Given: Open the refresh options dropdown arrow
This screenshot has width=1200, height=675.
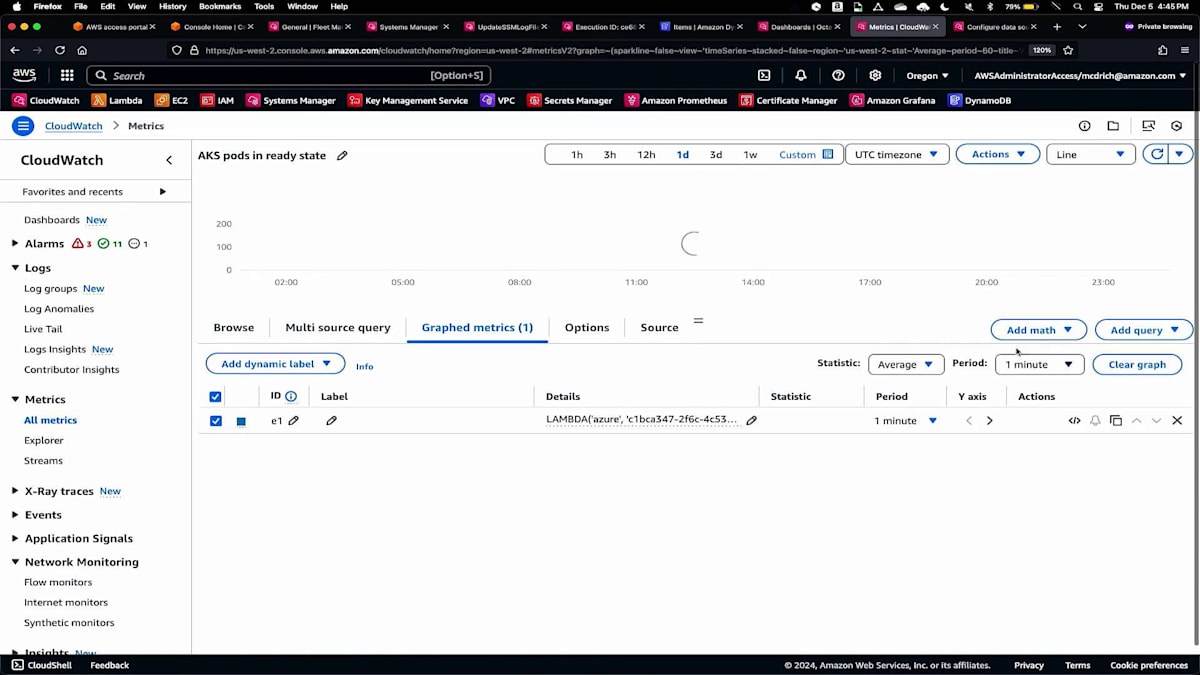Looking at the screenshot, I should click(1181, 154).
